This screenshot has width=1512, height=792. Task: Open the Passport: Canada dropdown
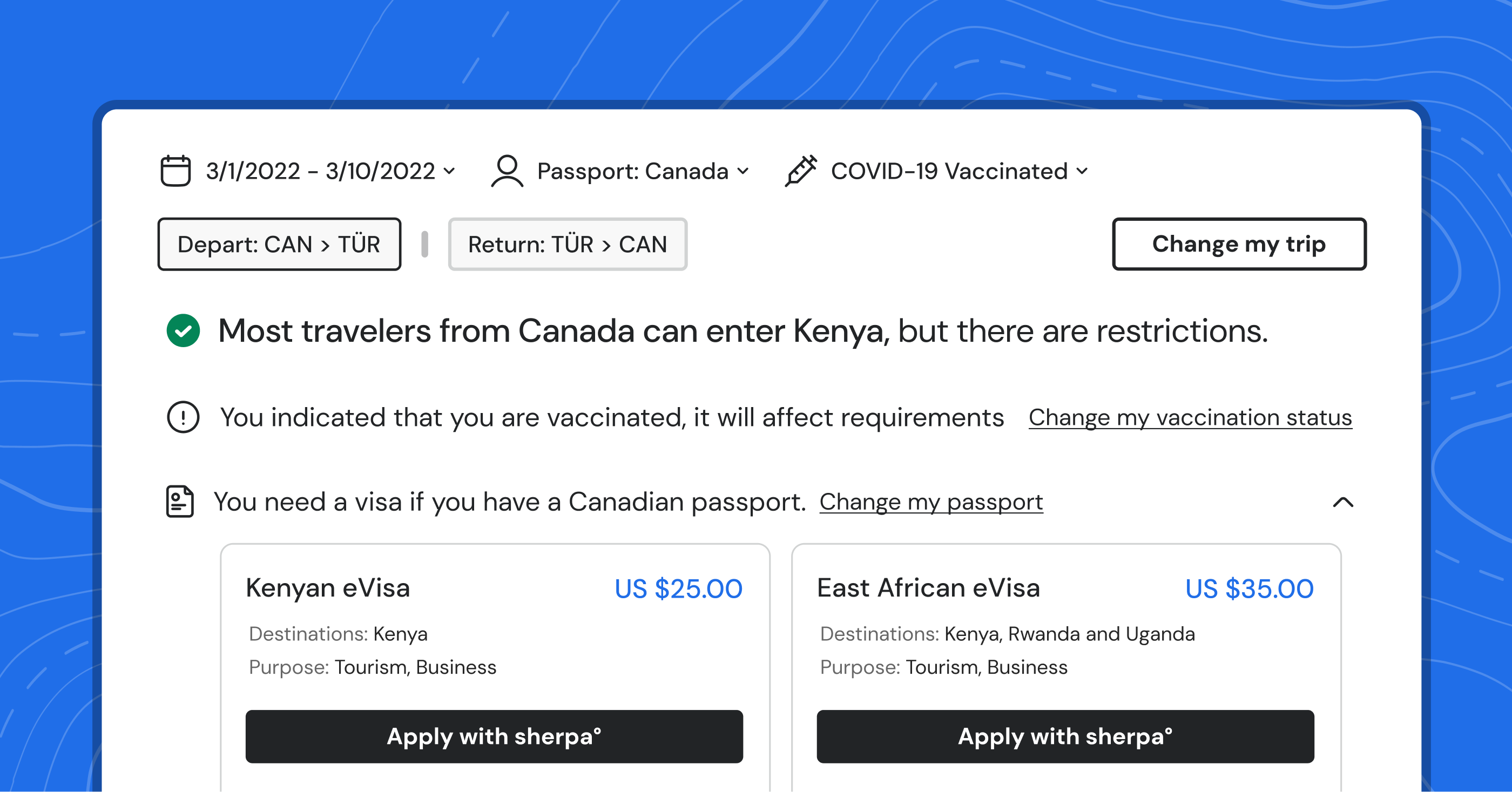pos(643,171)
